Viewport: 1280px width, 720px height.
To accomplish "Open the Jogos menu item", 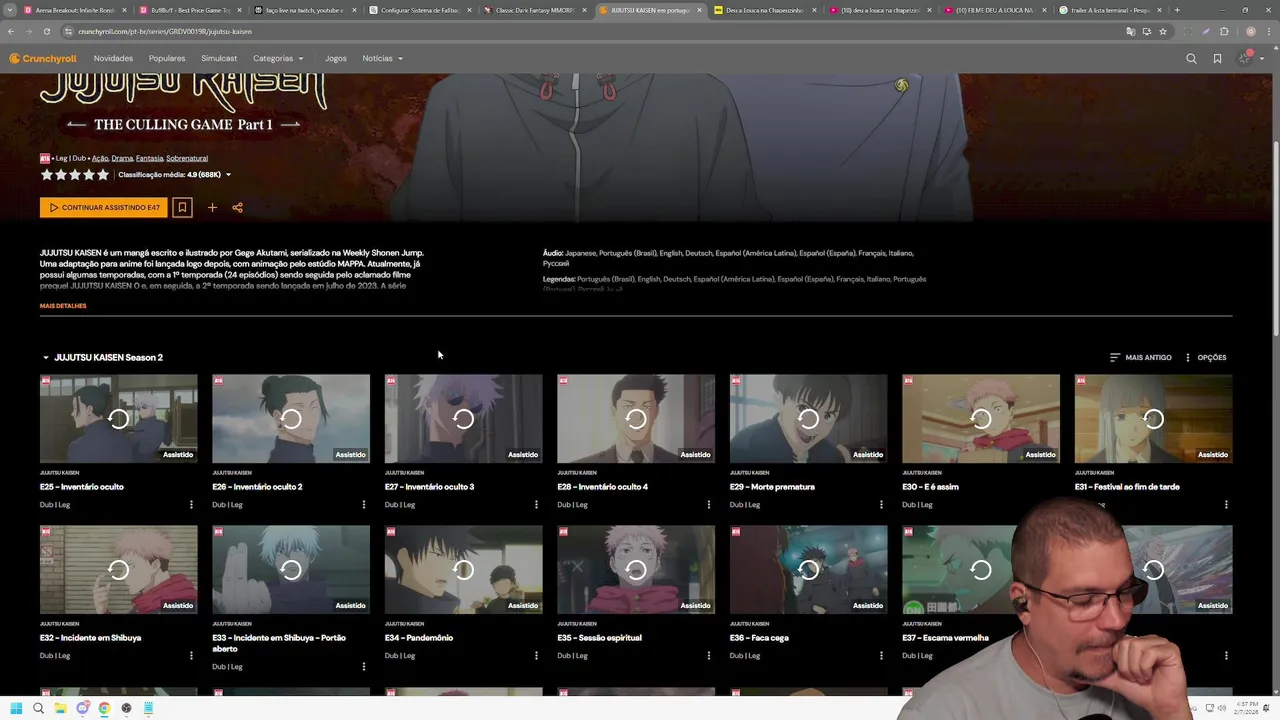I will 336,58.
